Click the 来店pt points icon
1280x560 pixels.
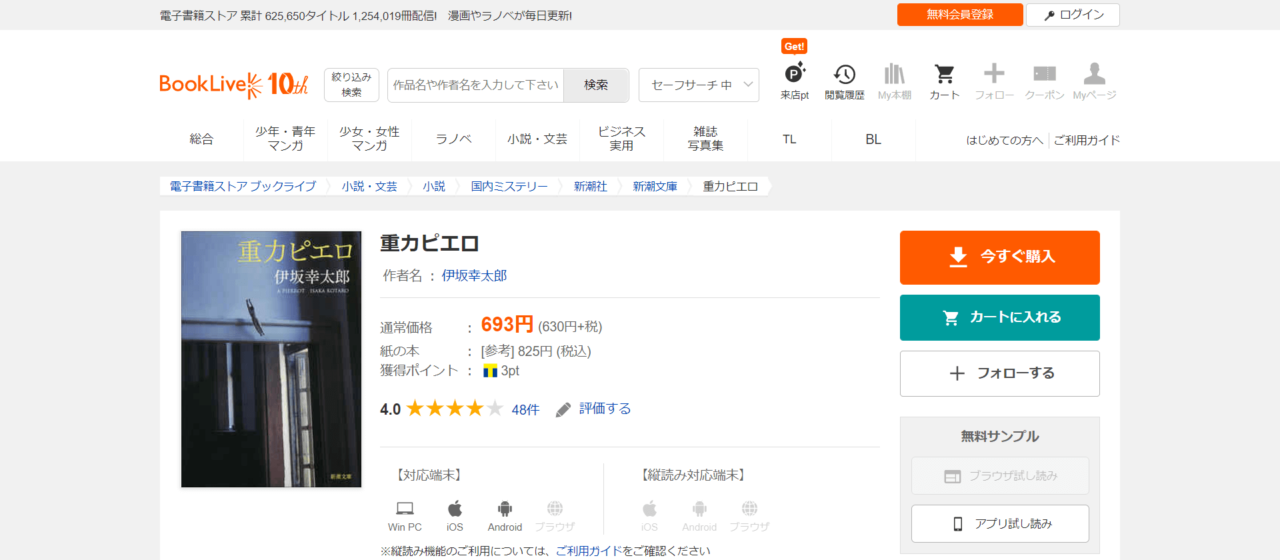pyautogui.click(x=794, y=80)
